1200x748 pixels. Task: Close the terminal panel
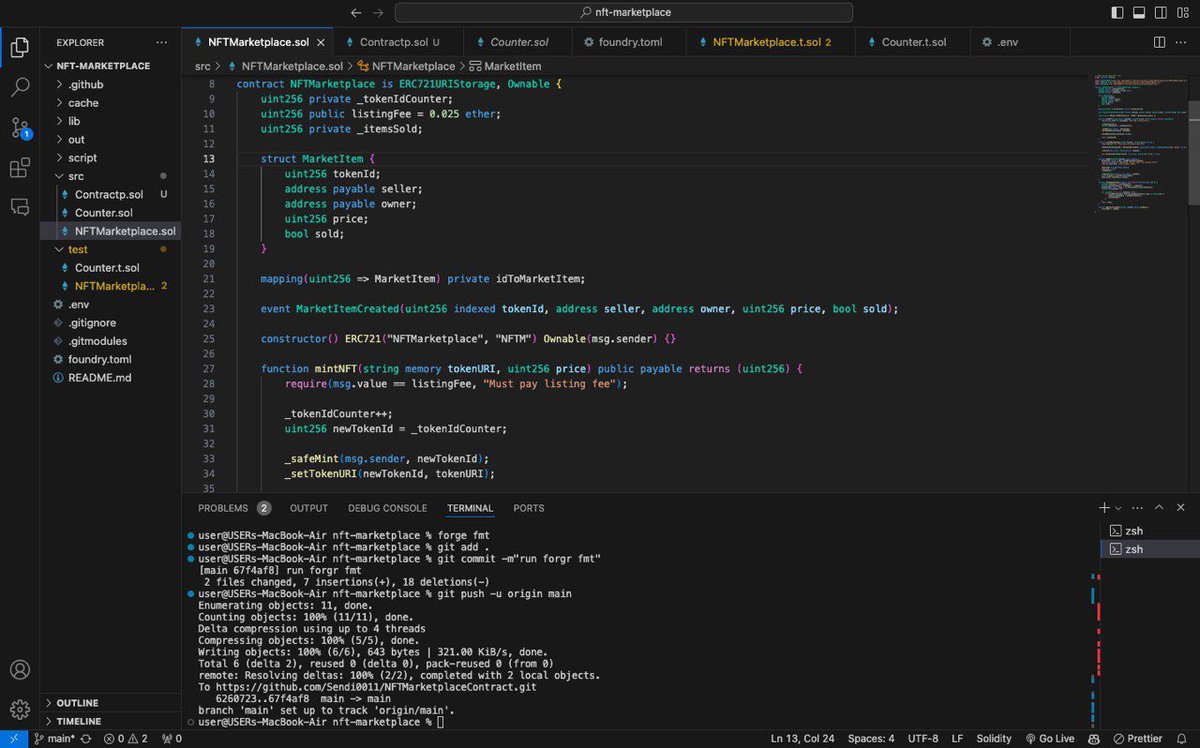click(x=1182, y=508)
